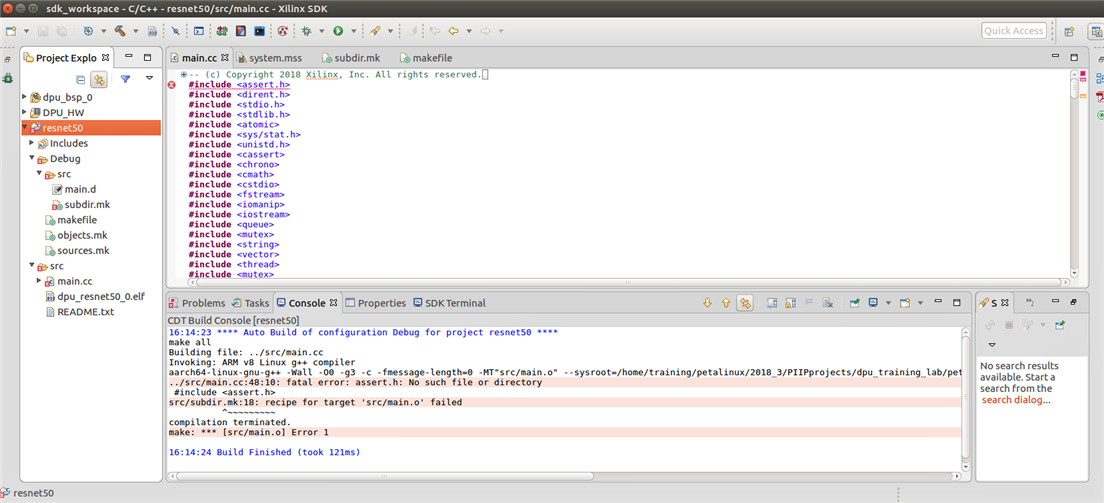Click the Quick Access field
The height and width of the screenshot is (503, 1104).
(x=1013, y=31)
